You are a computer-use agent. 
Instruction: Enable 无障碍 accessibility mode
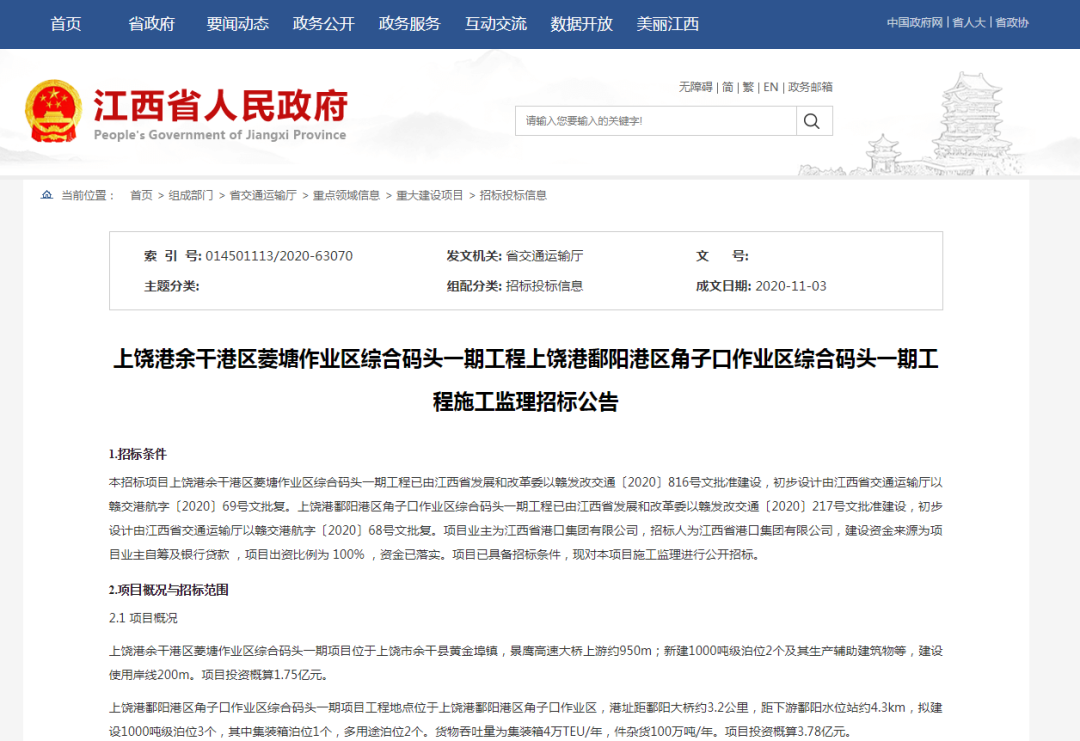(x=695, y=87)
